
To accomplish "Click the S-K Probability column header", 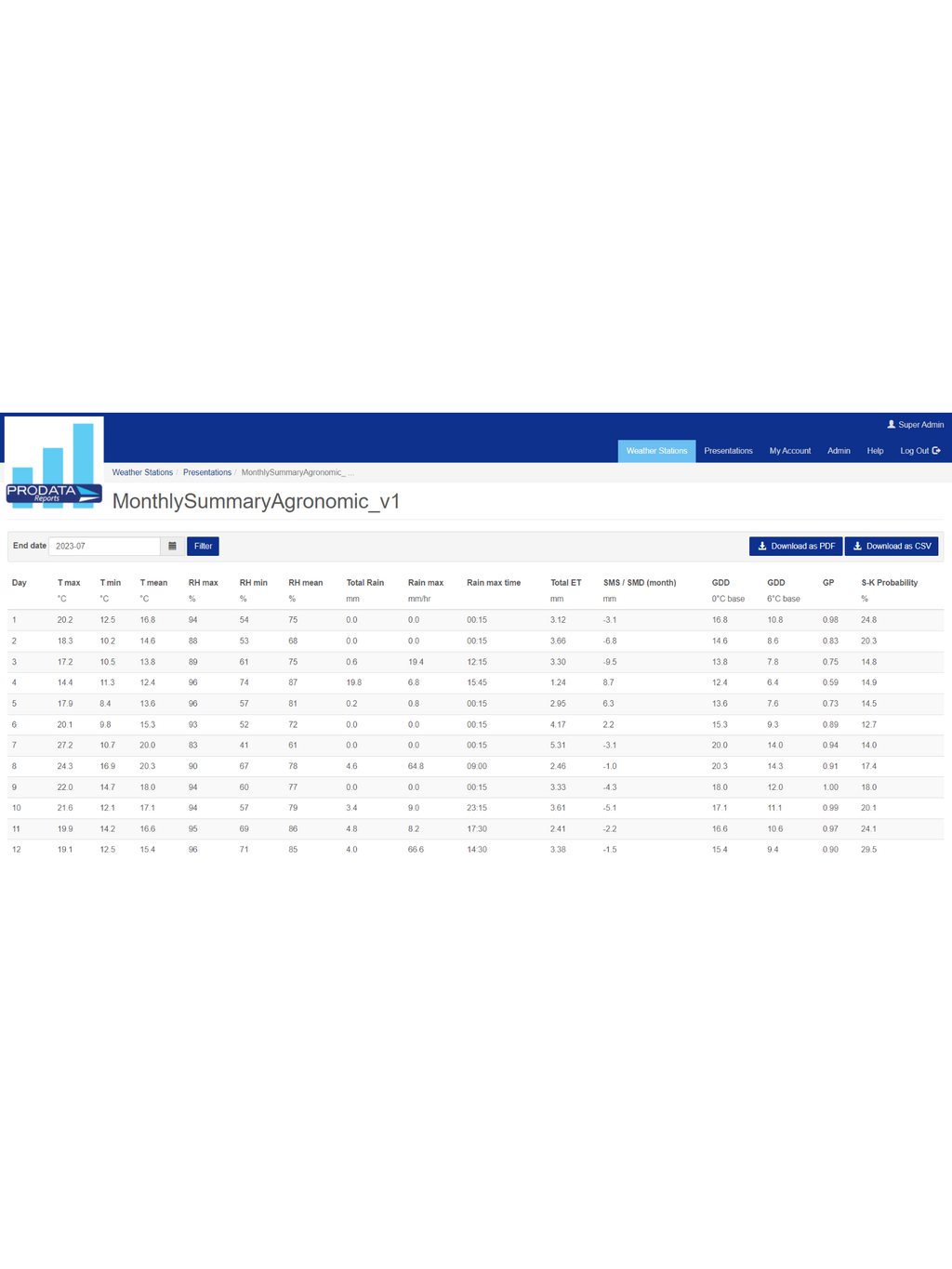I will [889, 583].
